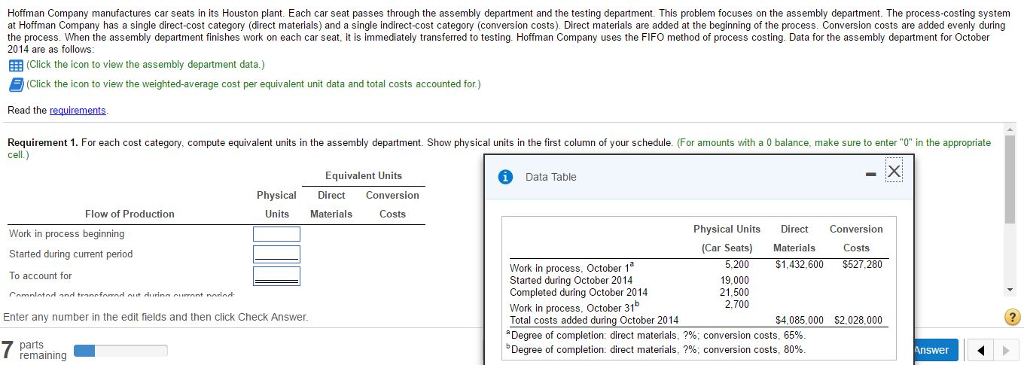Viewport: 1024px width, 365px height.
Task: Select To account for physical units field
Action: (277, 276)
